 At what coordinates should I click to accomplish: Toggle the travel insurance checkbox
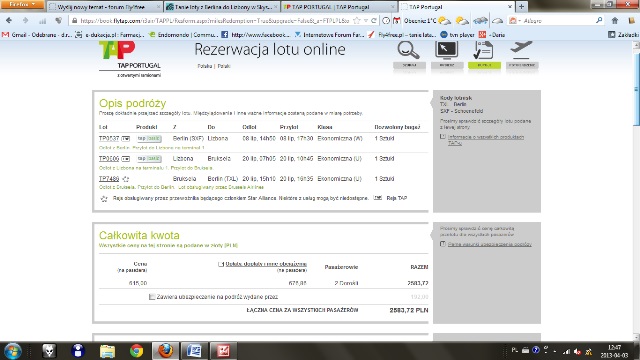click(x=152, y=297)
